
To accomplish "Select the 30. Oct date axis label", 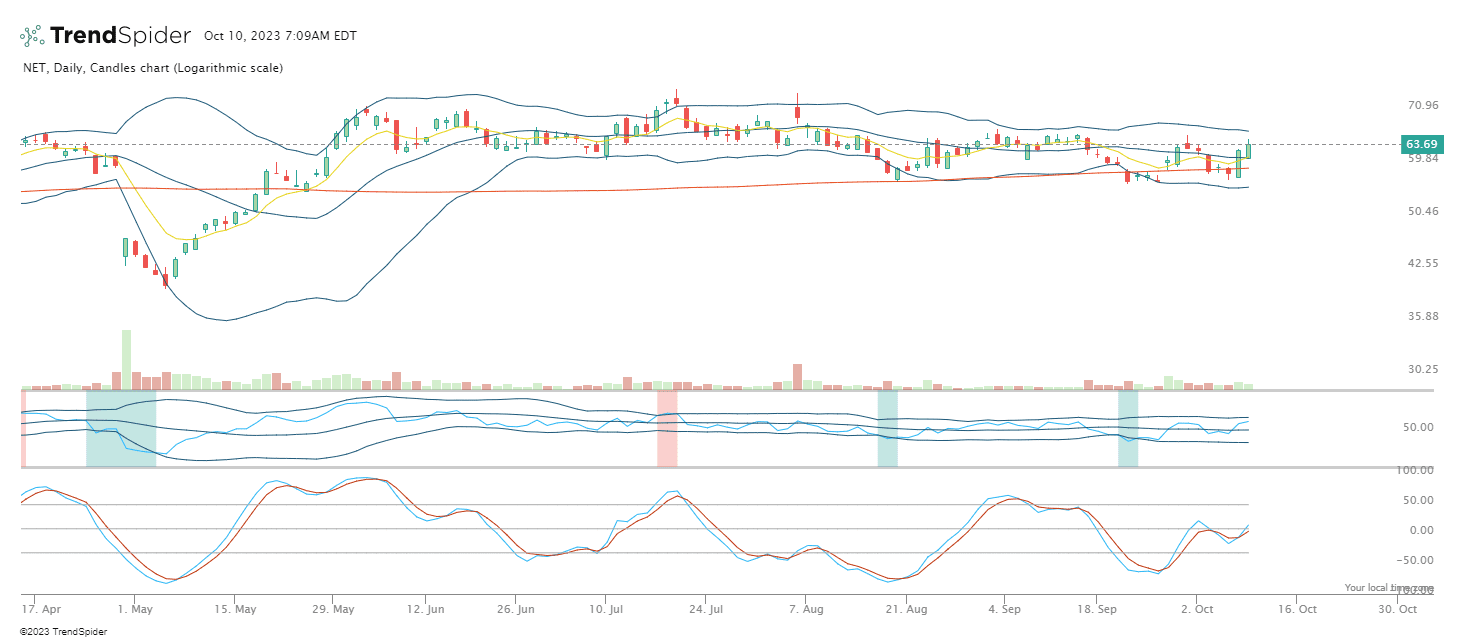I will pos(1399,608).
